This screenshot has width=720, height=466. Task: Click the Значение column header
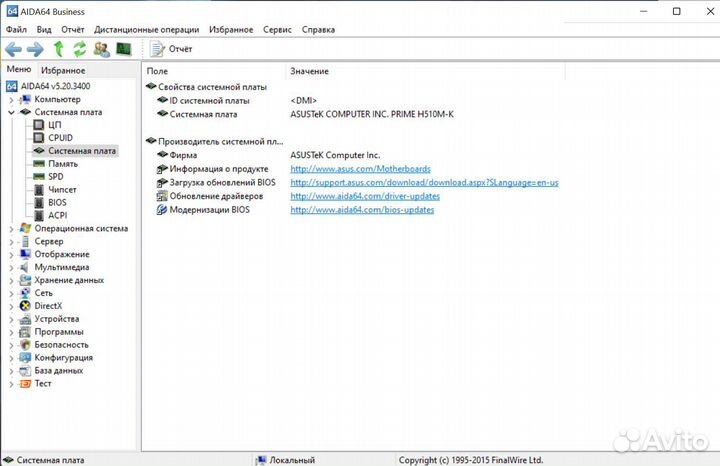pyautogui.click(x=309, y=71)
